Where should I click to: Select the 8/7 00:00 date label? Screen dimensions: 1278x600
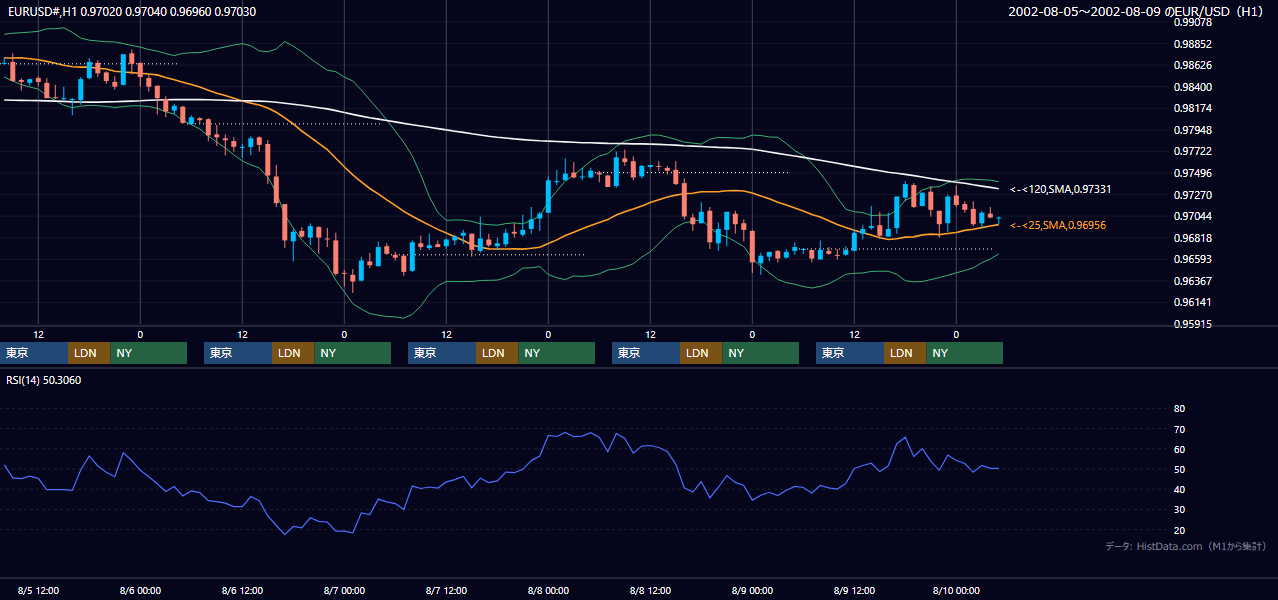coord(344,591)
